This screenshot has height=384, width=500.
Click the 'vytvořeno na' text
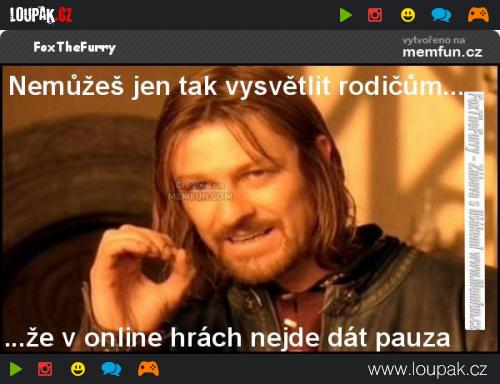point(434,40)
